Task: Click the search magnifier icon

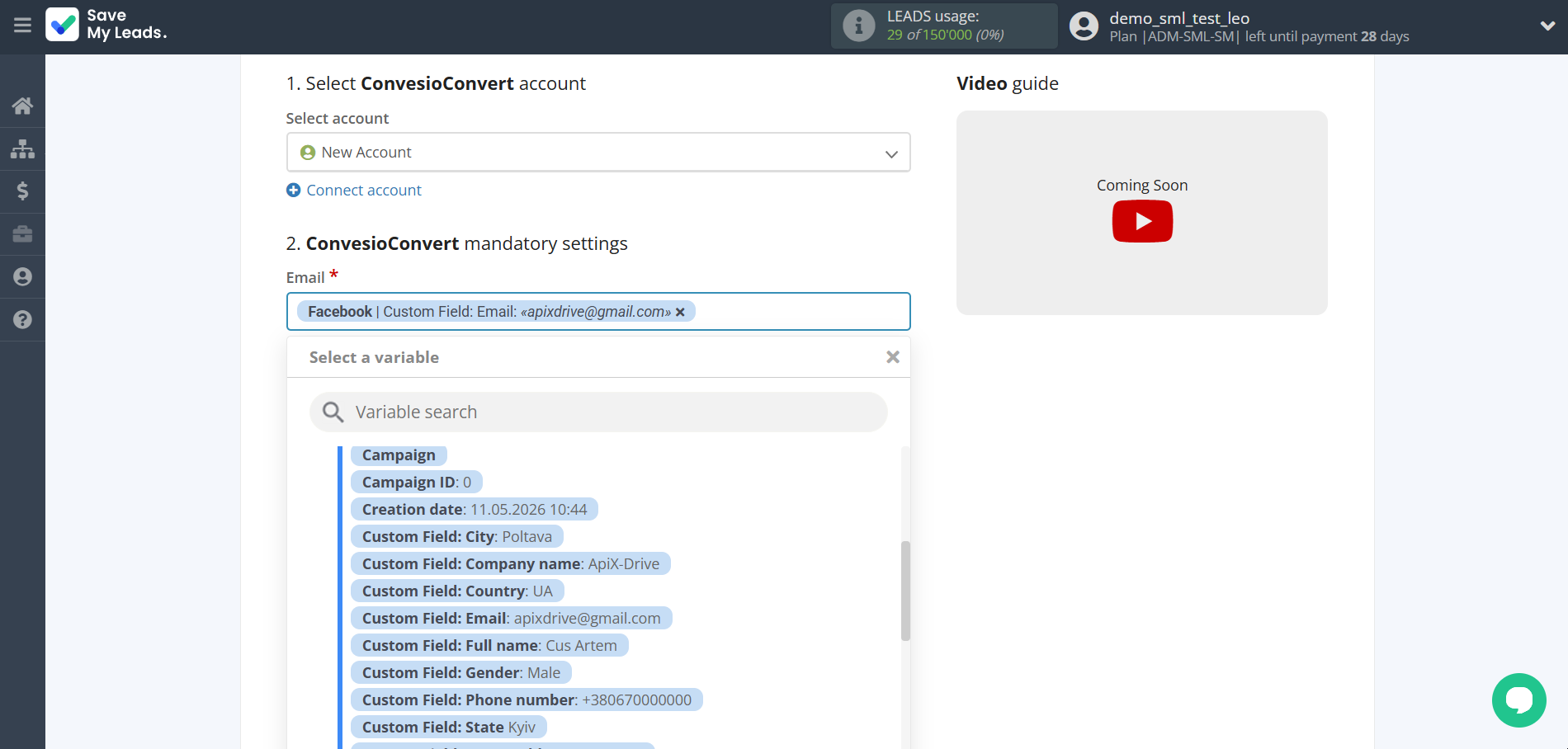Action: pos(333,412)
